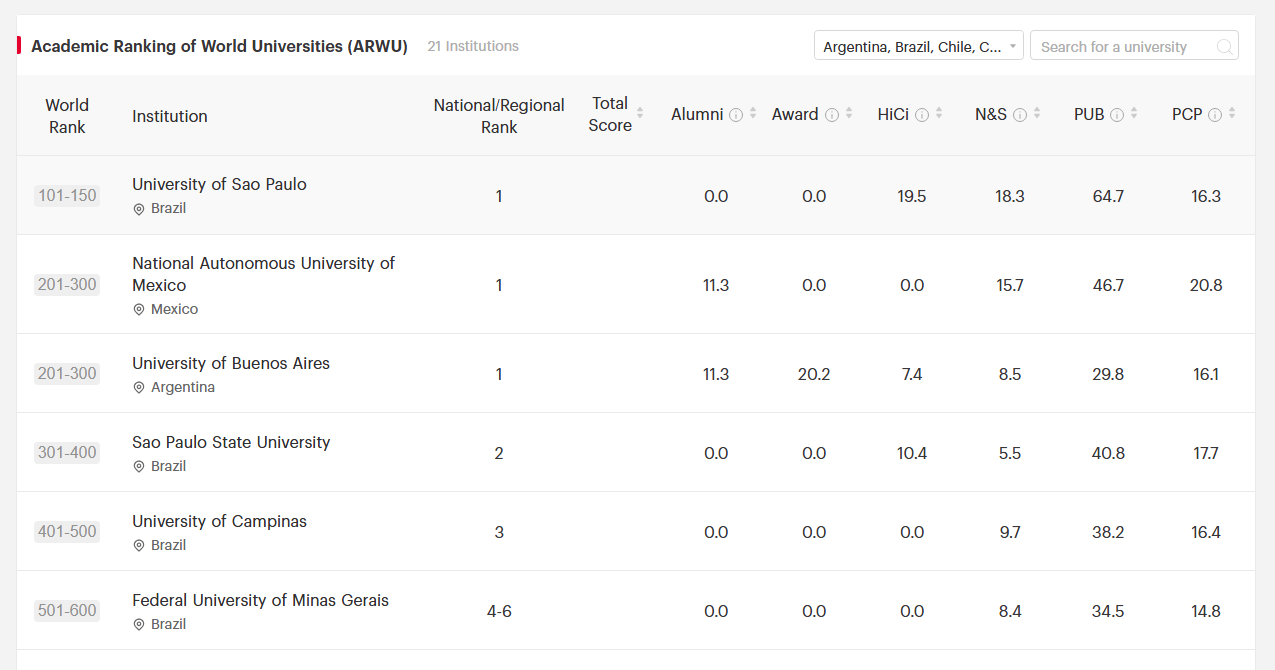Select the 20.8 PCP score cell

tap(1206, 285)
